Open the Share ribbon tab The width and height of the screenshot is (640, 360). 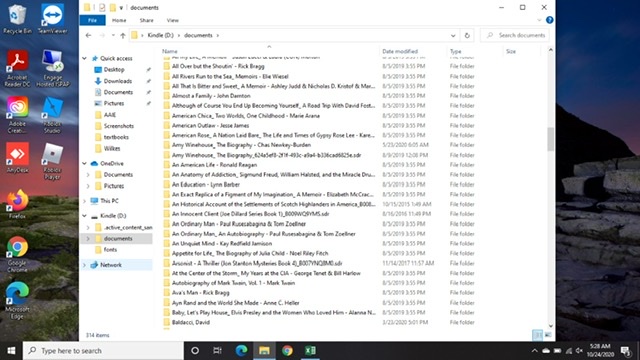tap(147, 20)
